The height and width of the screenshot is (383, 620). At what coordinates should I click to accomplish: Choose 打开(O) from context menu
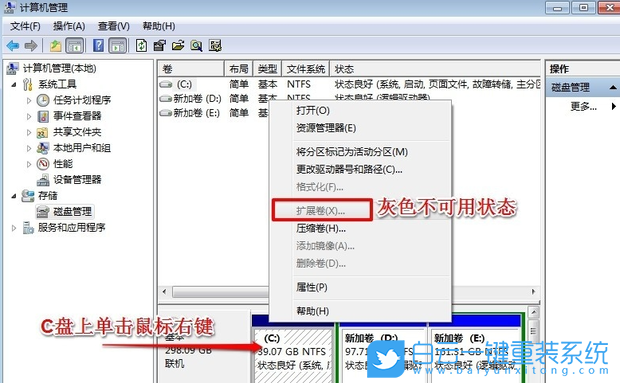coord(360,111)
